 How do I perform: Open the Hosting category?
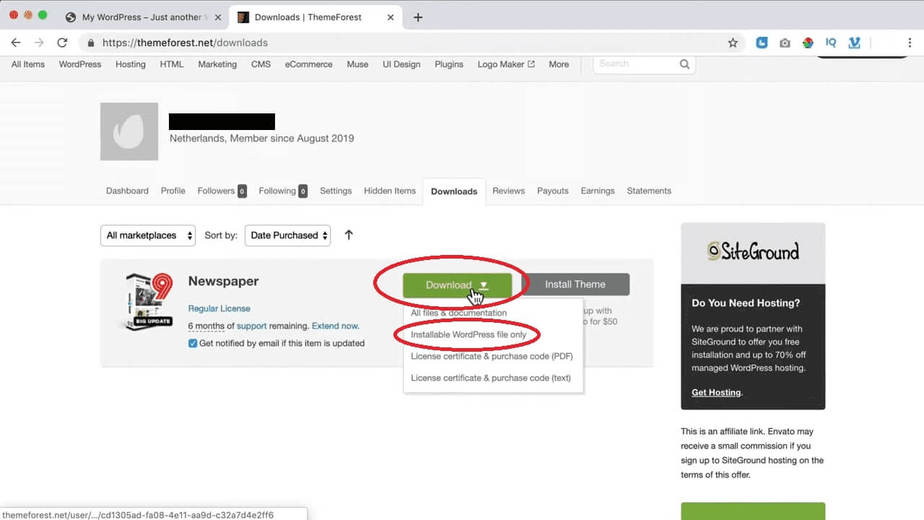click(130, 64)
